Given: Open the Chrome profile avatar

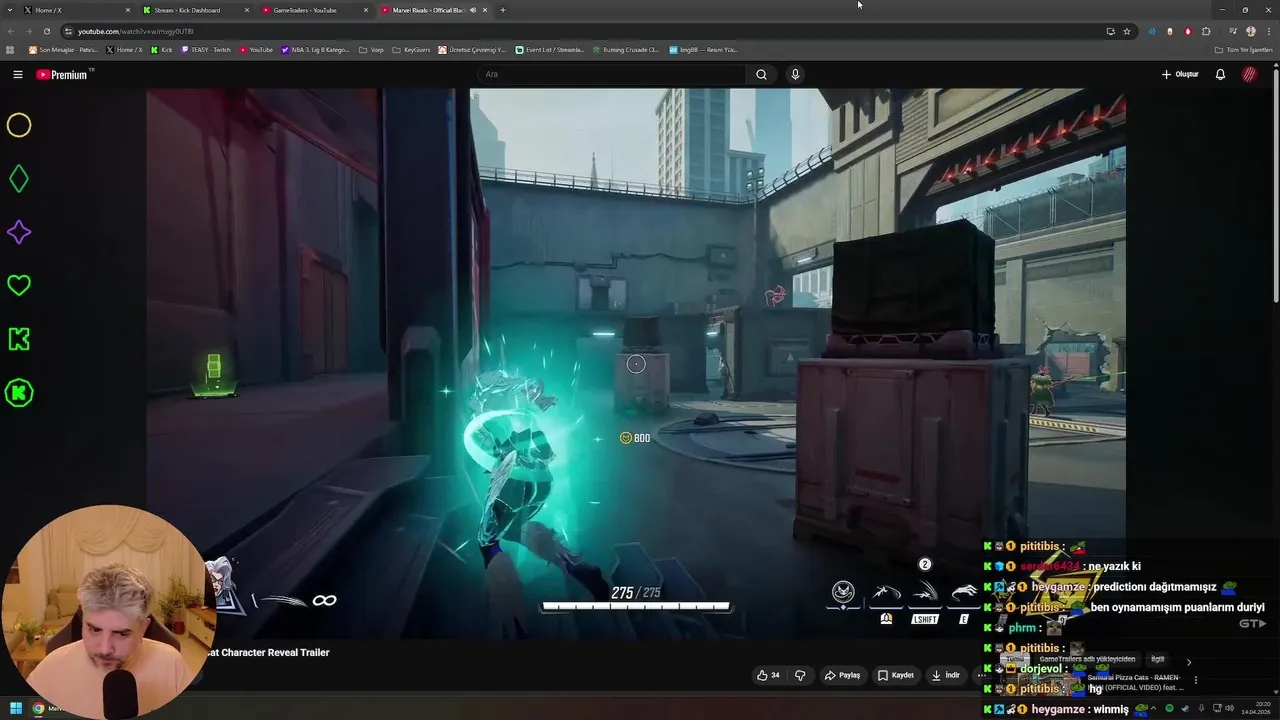Looking at the screenshot, I should coord(1251,31).
